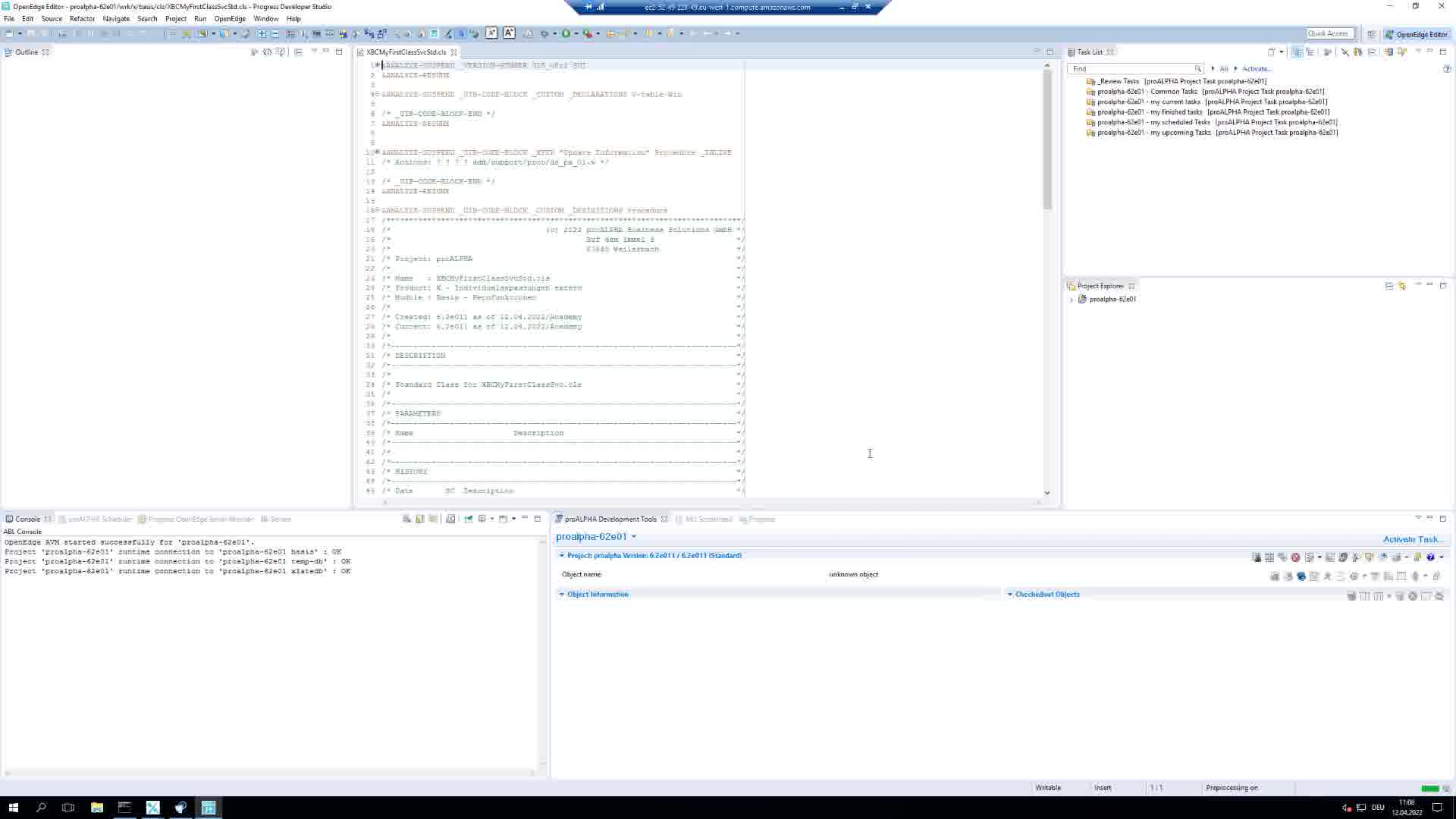The image size is (1456, 819).
Task: Click Collapse All icon in Project Explorer
Action: click(x=1389, y=286)
